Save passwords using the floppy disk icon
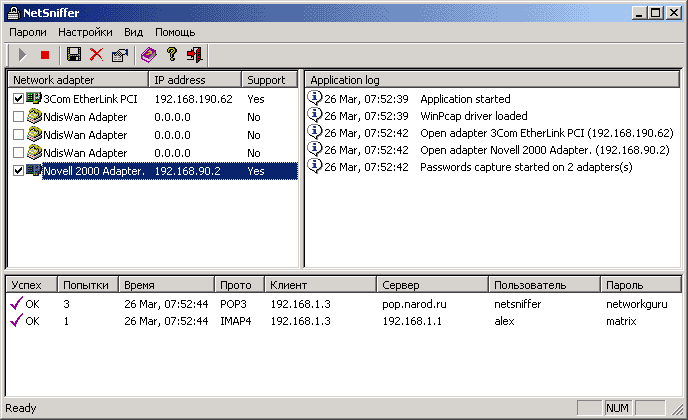The height and width of the screenshot is (420, 688). pyautogui.click(x=74, y=55)
